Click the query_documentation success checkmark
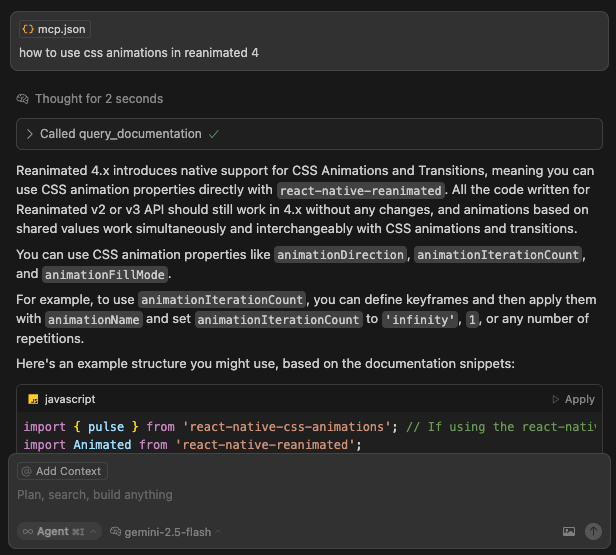The image size is (616, 555). [214, 134]
